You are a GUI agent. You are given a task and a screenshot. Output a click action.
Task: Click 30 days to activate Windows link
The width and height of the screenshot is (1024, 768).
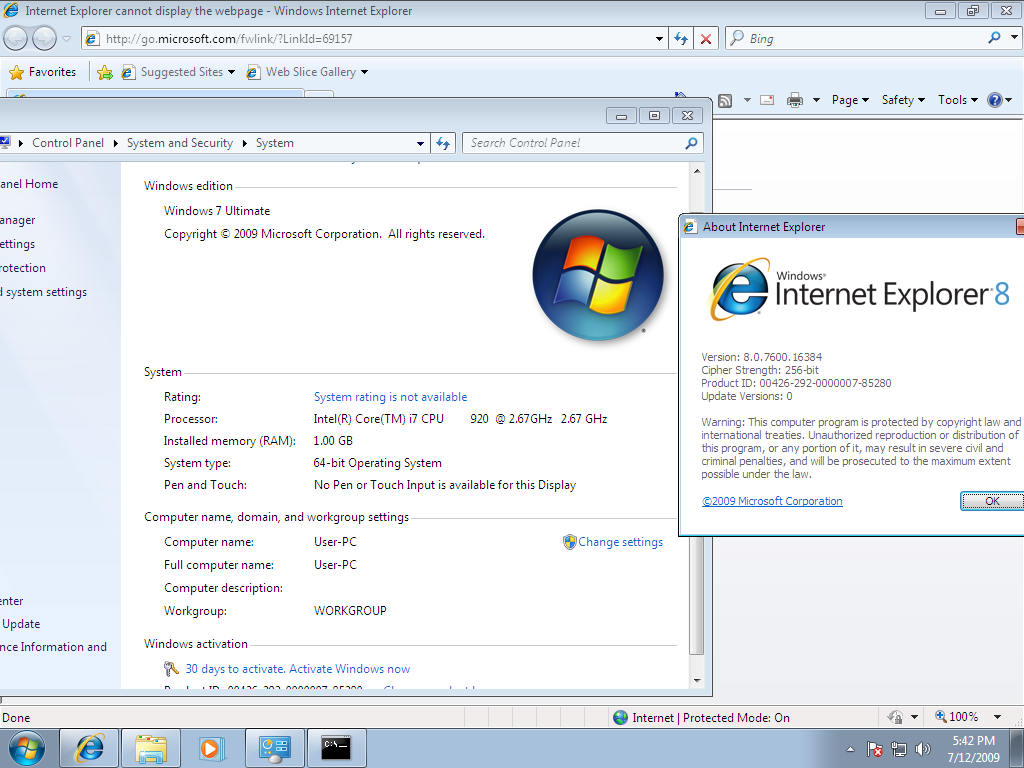(x=298, y=669)
